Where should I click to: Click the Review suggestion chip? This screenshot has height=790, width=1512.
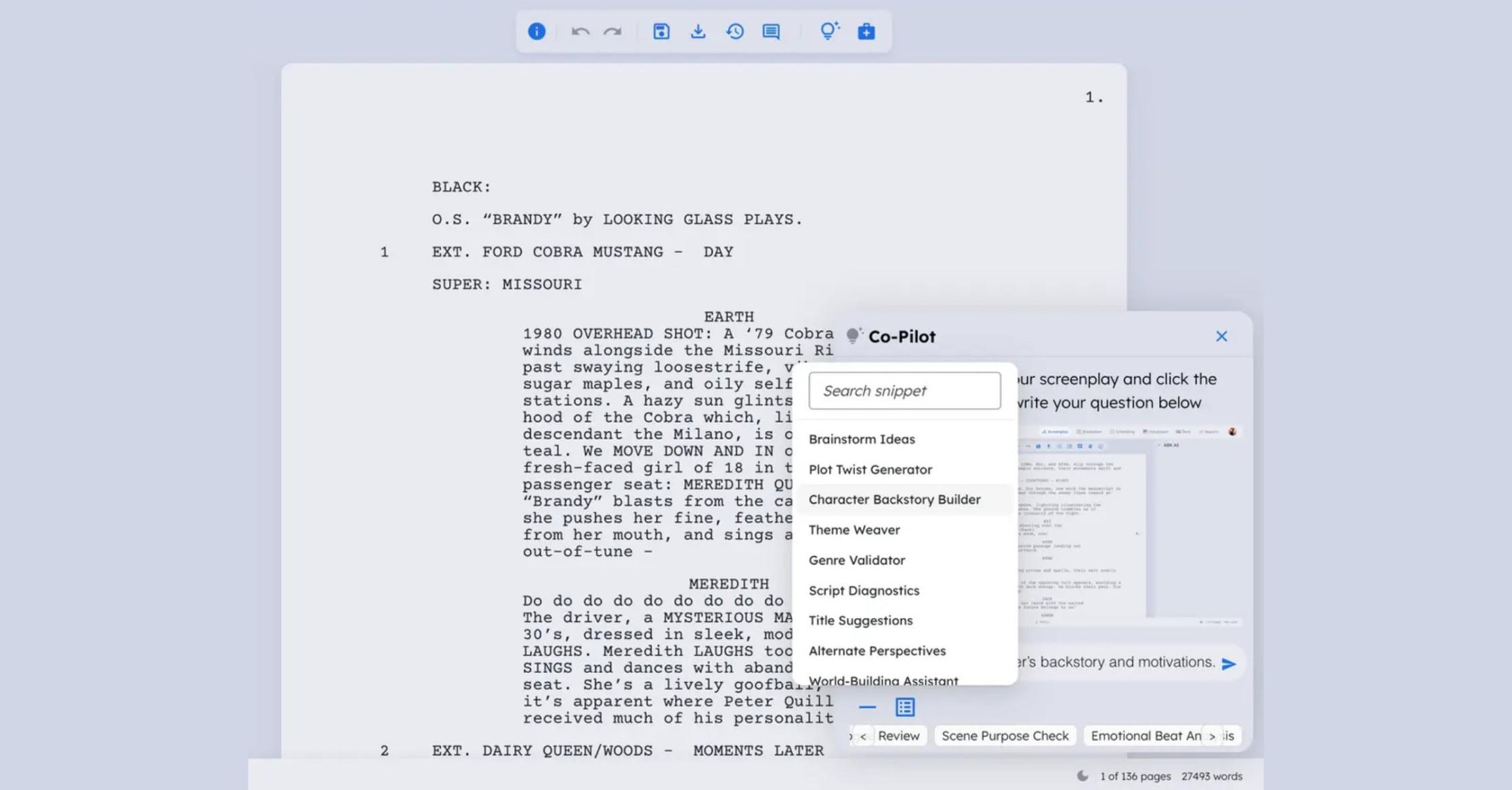pyautogui.click(x=900, y=736)
